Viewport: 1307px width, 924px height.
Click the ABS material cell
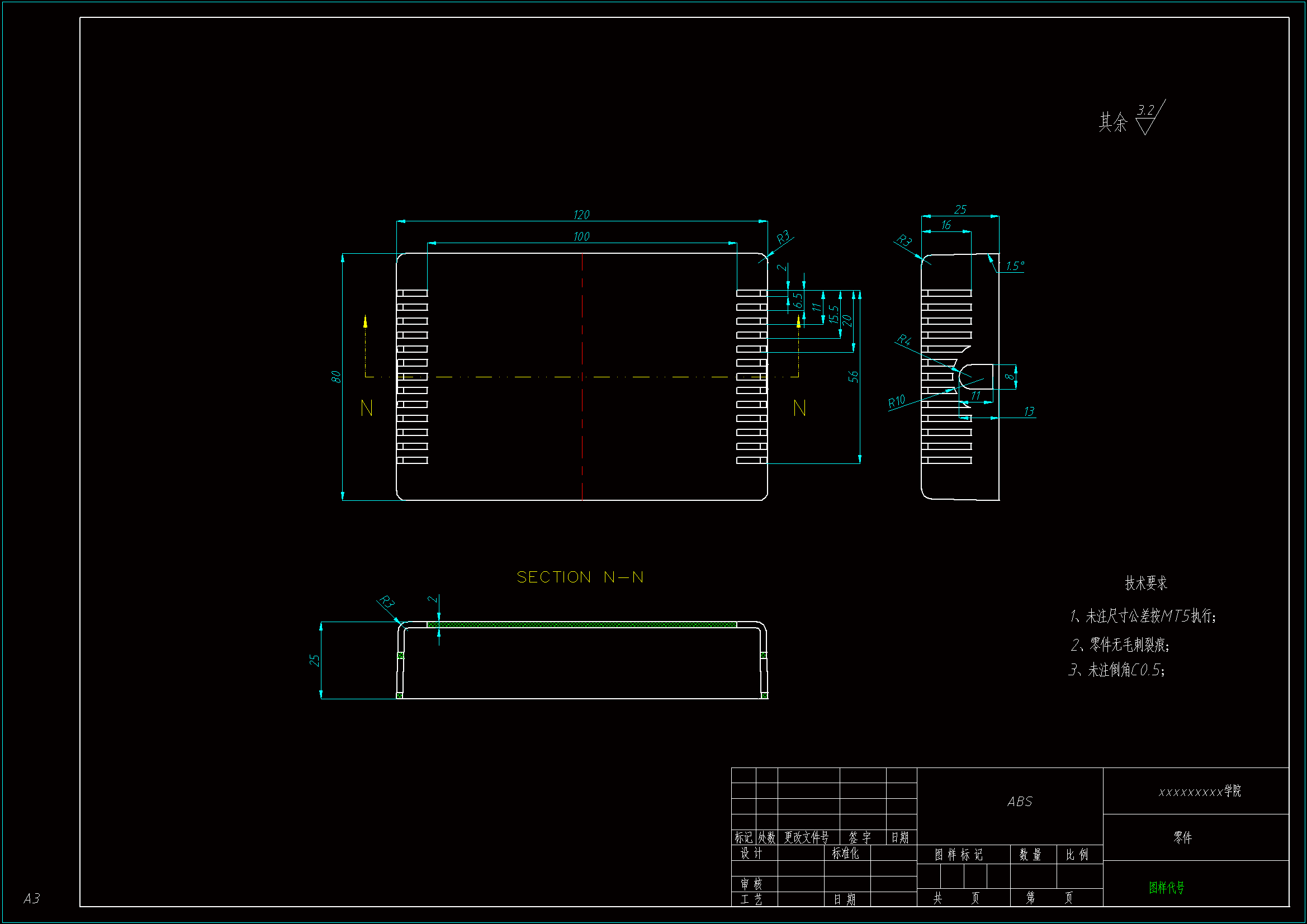[1019, 802]
